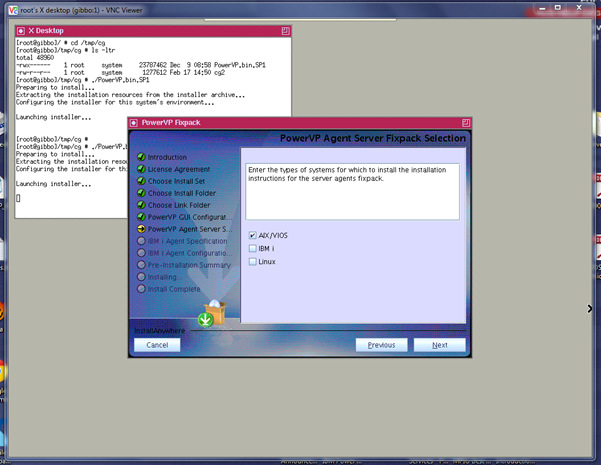Screen dimensions: 601x465
Task: Click the Pre-Installation Summary pending icon
Action: coord(141,265)
